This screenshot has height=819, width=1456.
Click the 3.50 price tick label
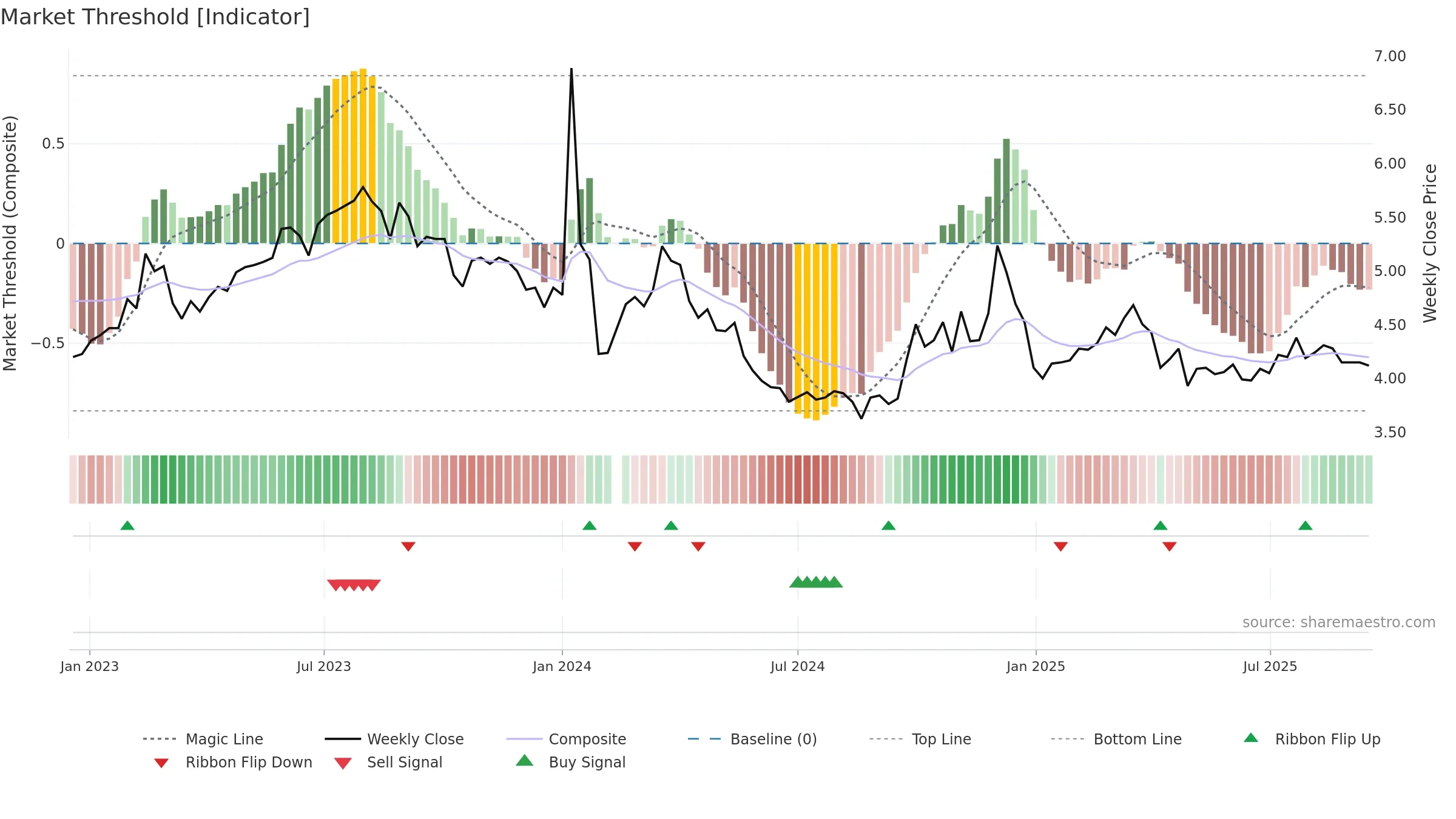click(1390, 432)
